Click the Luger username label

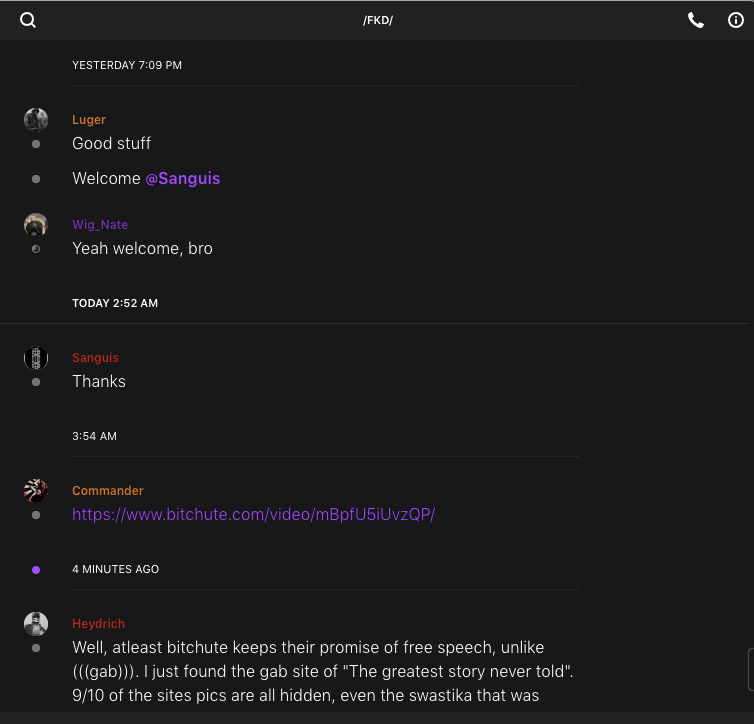(x=89, y=120)
